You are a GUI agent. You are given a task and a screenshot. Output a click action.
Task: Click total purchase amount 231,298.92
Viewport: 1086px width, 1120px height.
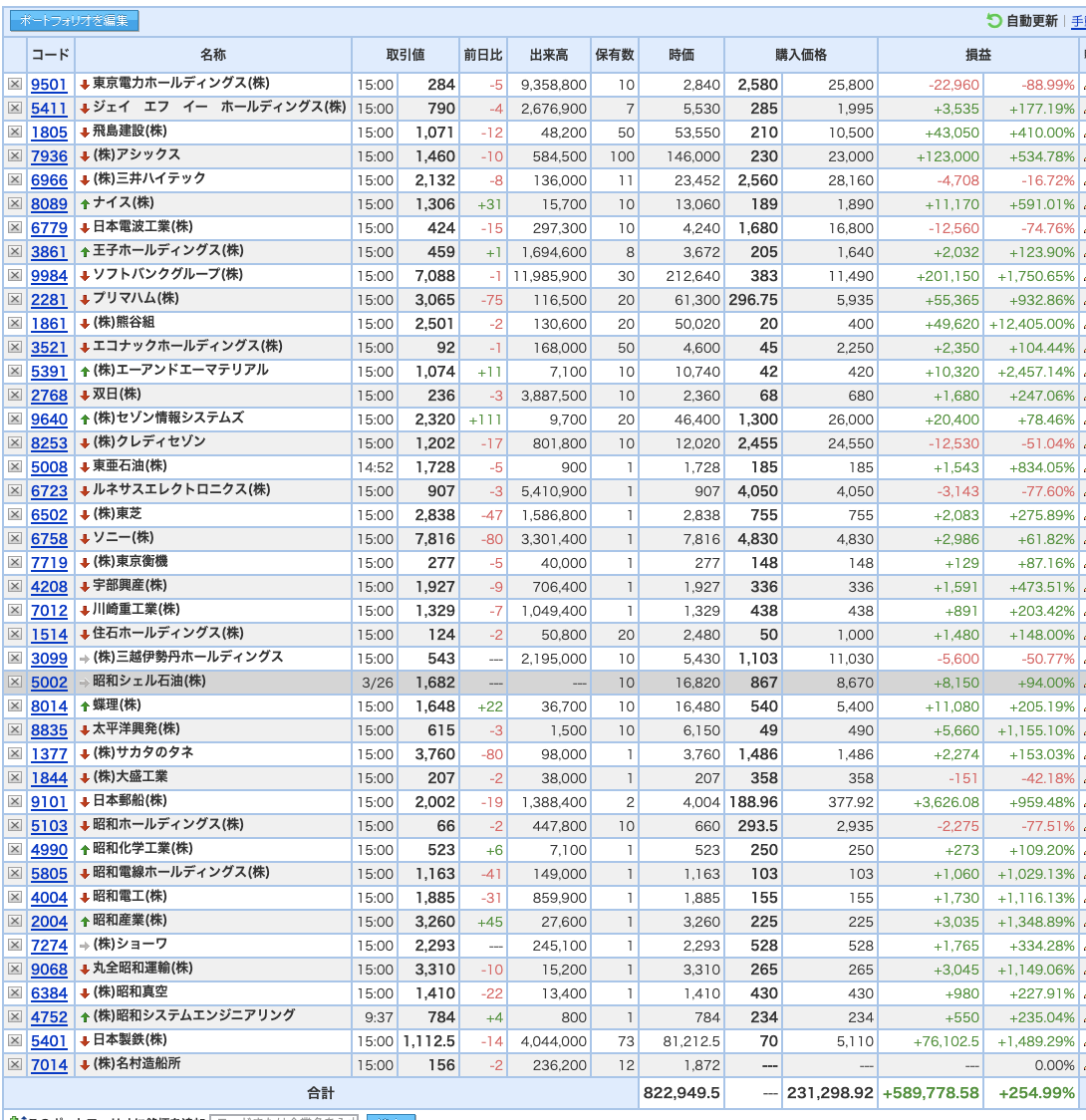coord(830,1093)
